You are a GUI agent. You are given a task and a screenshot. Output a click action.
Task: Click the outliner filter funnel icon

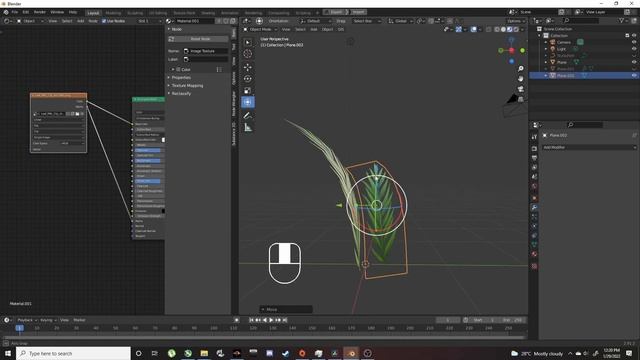click(x=621, y=20)
